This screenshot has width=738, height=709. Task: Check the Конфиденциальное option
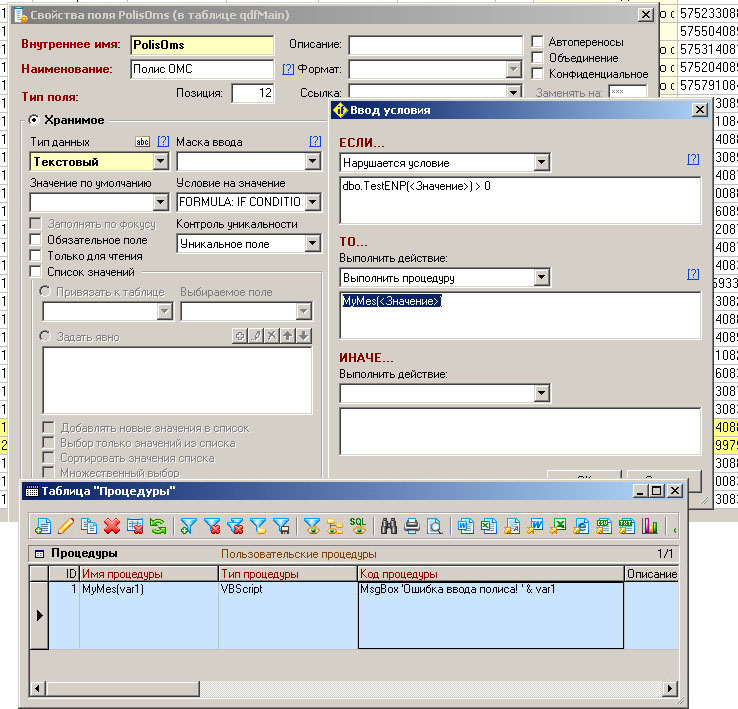[x=537, y=73]
